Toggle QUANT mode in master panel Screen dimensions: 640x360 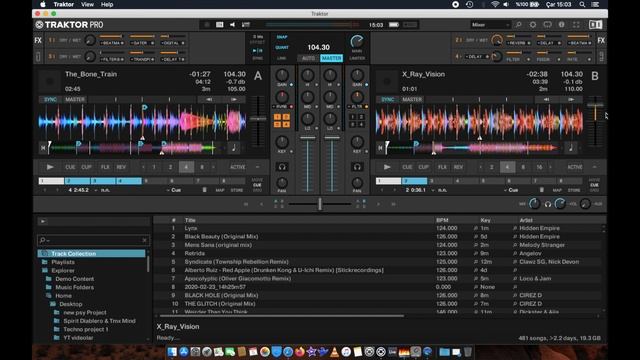(282, 47)
